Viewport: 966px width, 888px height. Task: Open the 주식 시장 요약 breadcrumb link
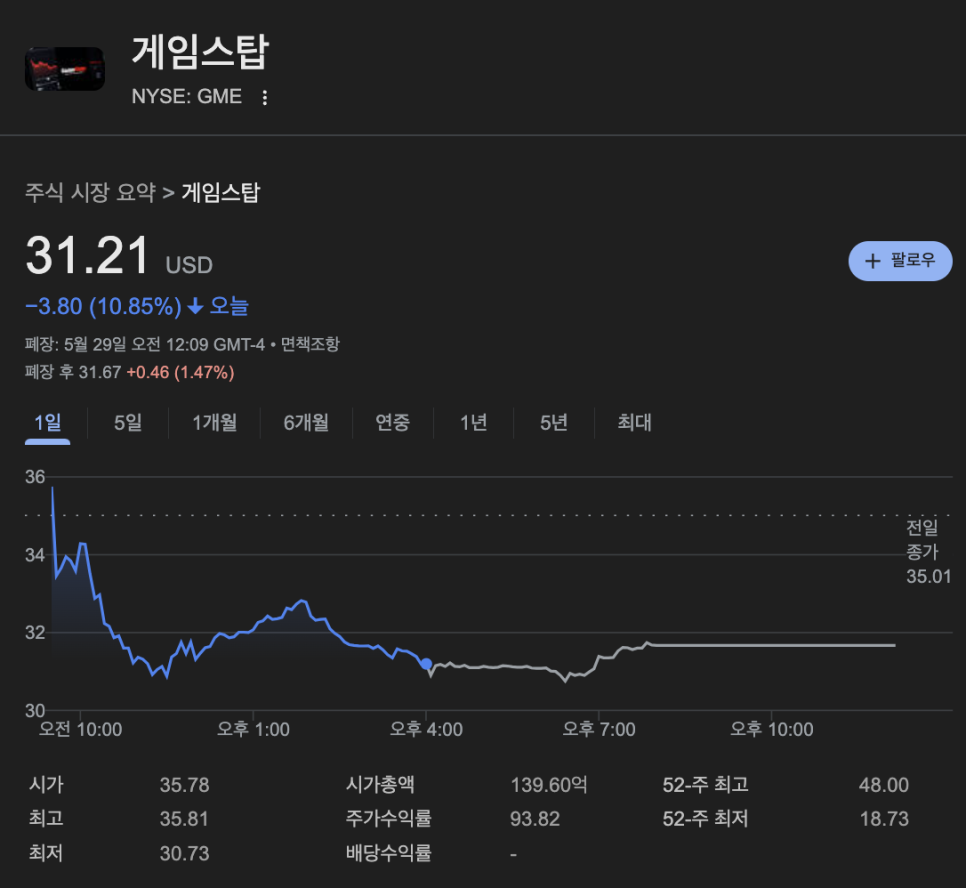90,193
